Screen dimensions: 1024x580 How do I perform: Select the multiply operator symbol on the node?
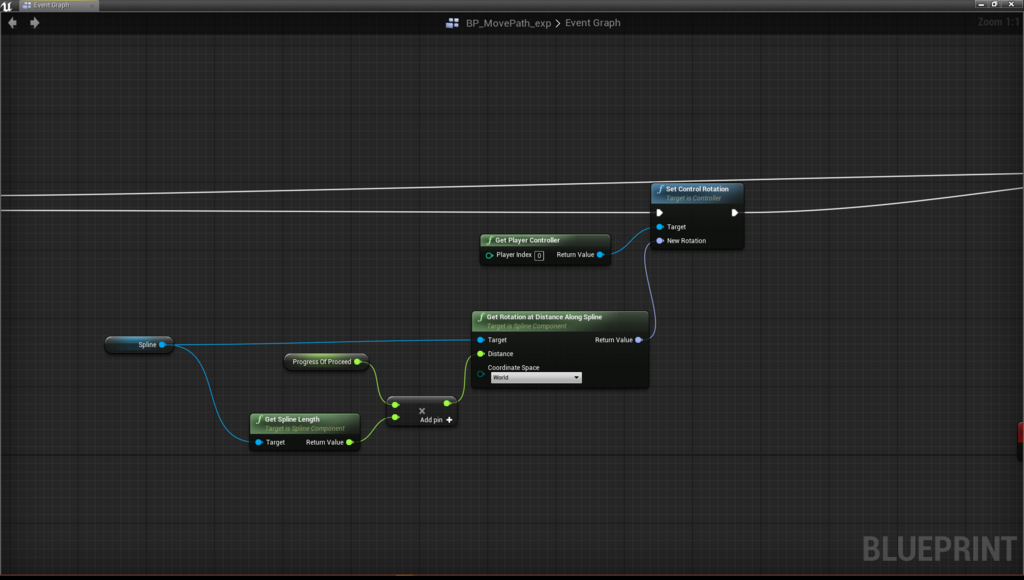[422, 411]
